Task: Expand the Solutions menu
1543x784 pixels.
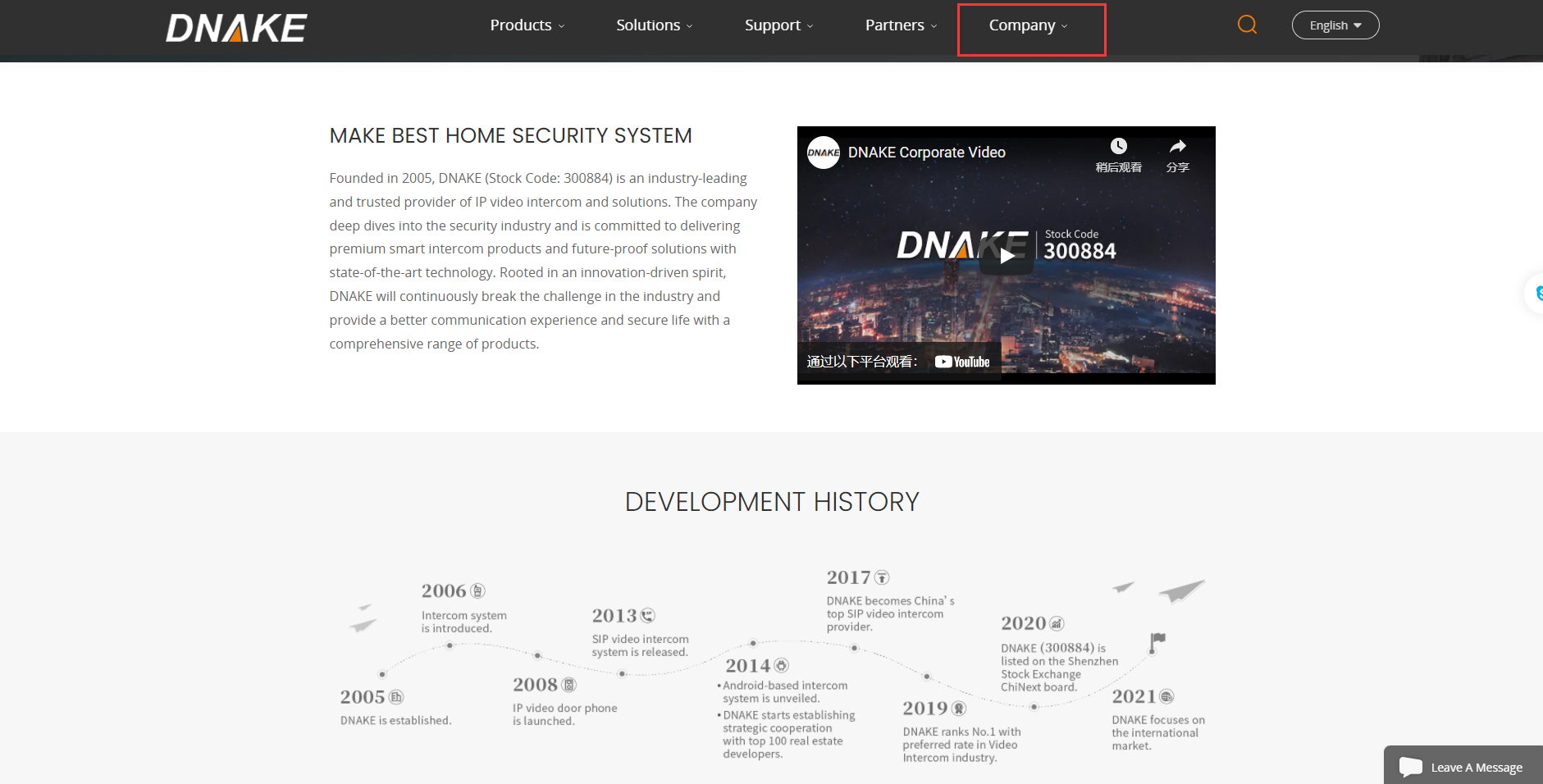Action: [x=654, y=25]
